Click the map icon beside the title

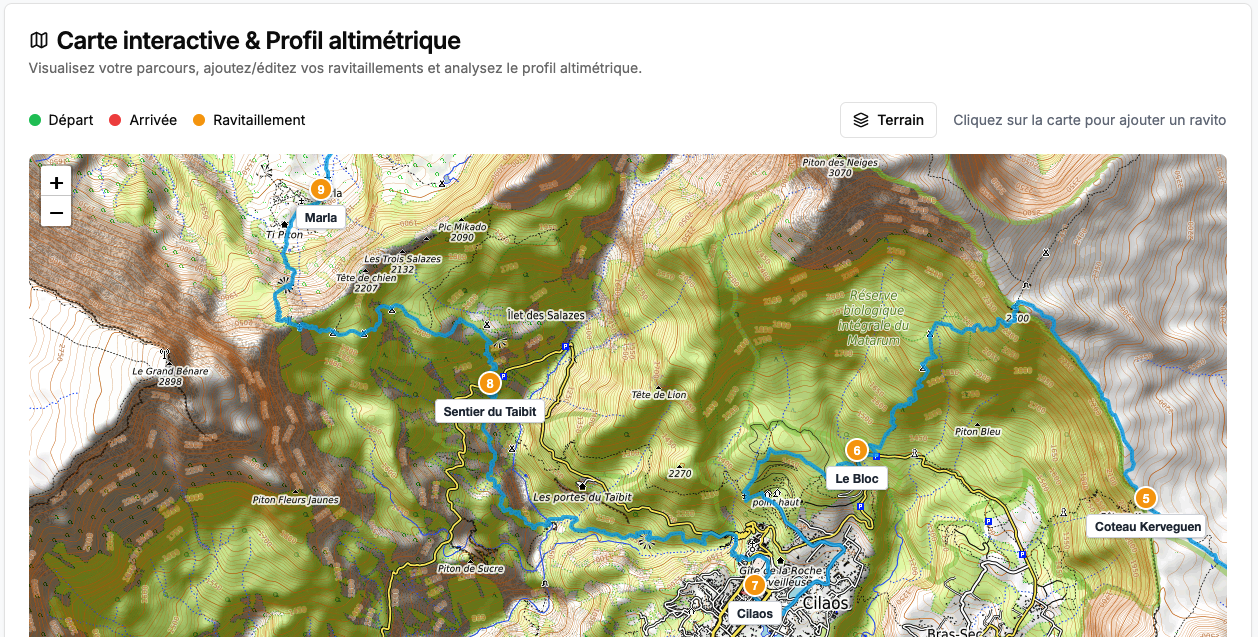(39, 41)
